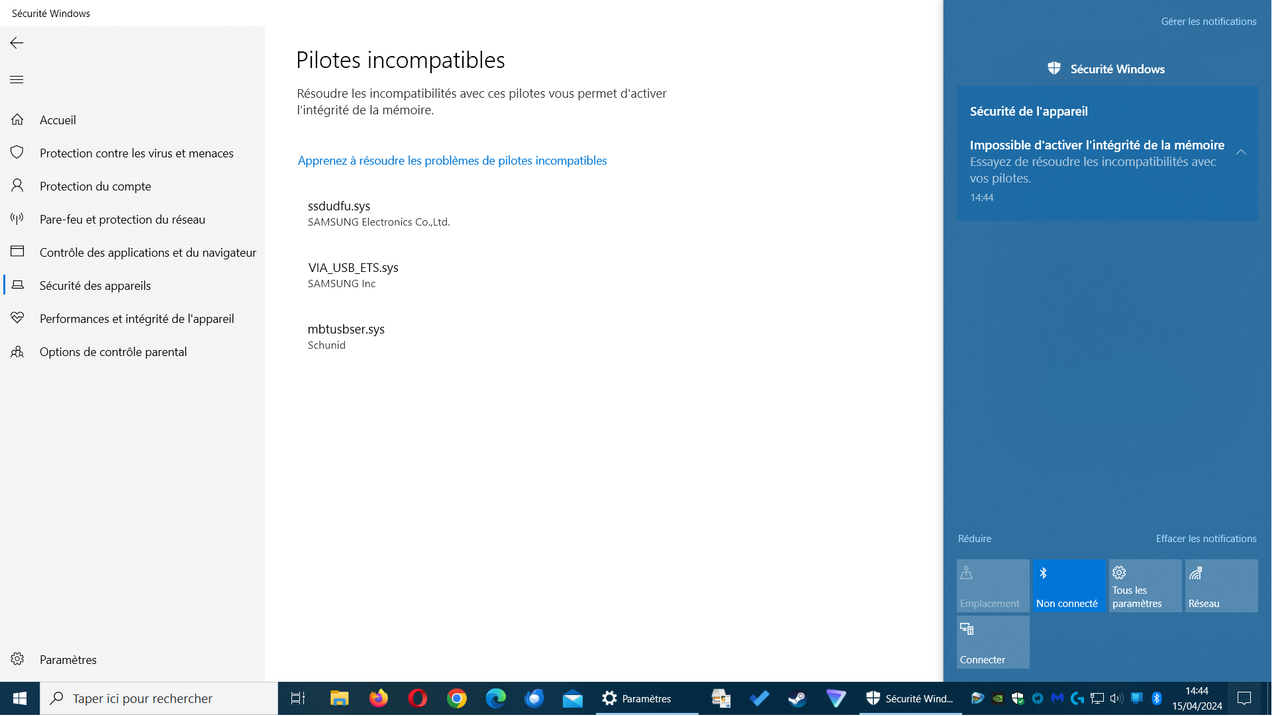Click the account protection person icon
The width and height of the screenshot is (1280, 716).
point(17,186)
